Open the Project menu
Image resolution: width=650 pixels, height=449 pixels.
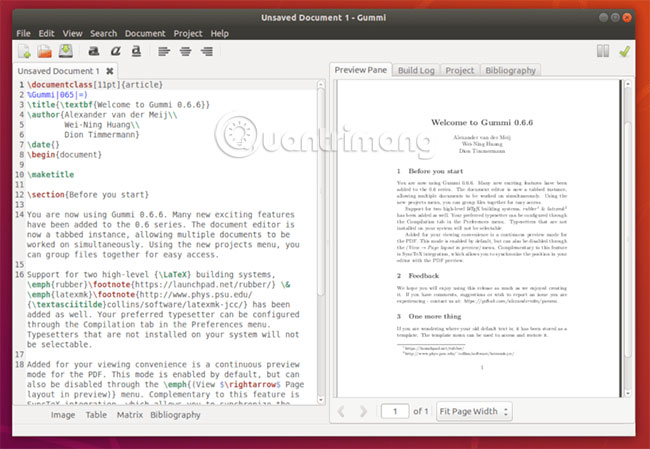(x=188, y=34)
